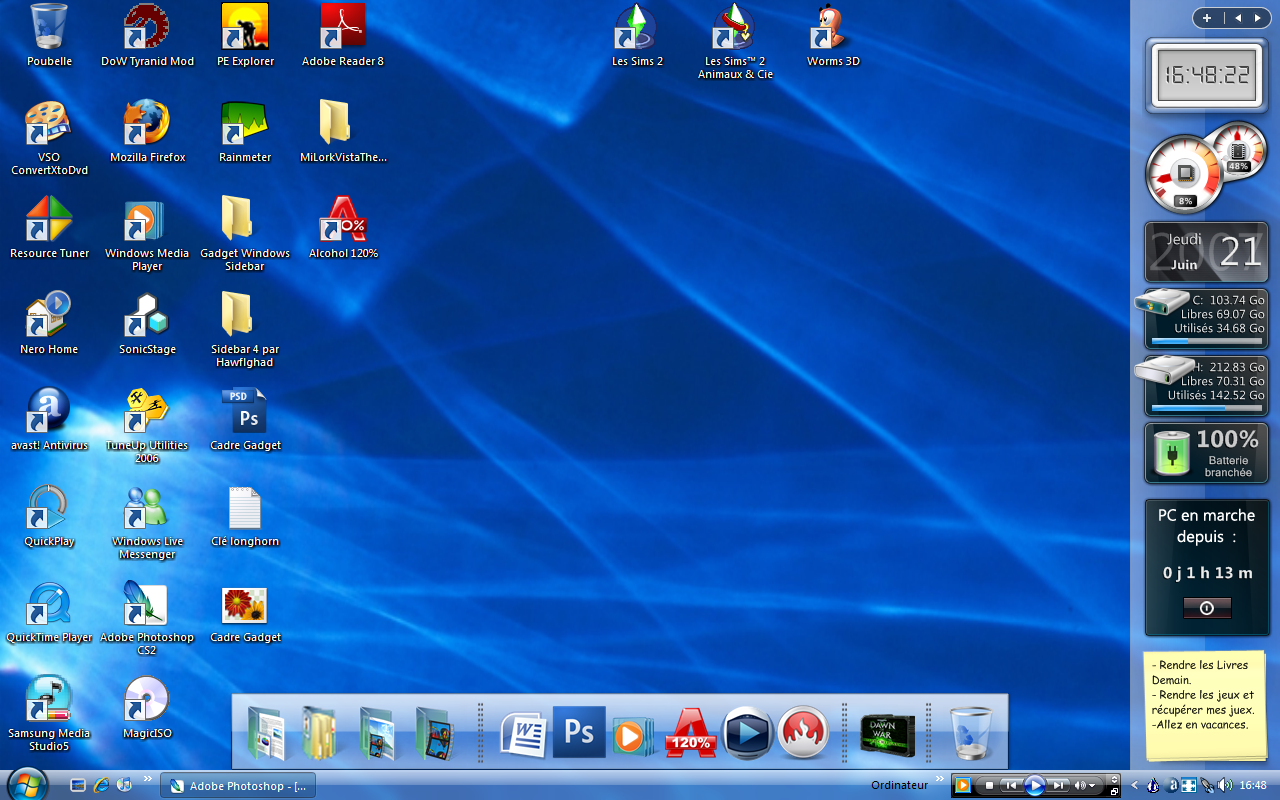
Task: Add gadget with sidebar plus button
Action: point(1207,18)
